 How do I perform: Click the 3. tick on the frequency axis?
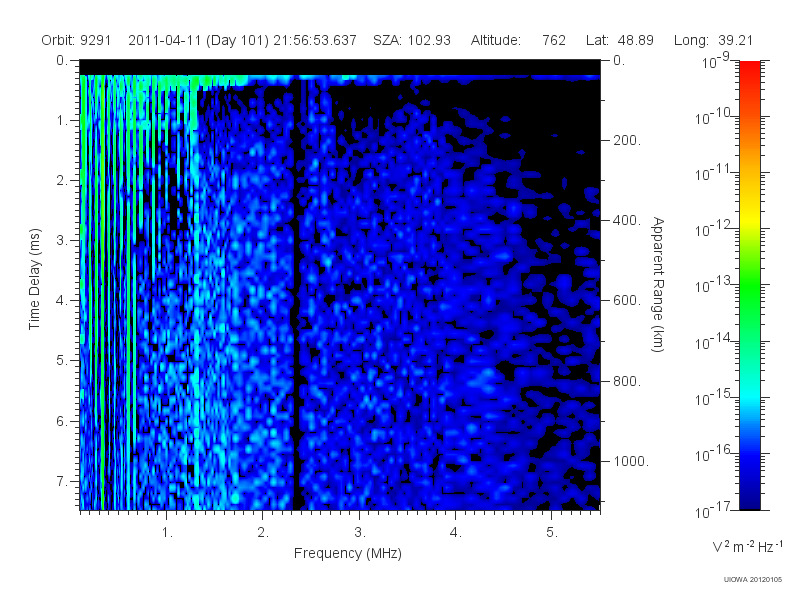(x=359, y=533)
